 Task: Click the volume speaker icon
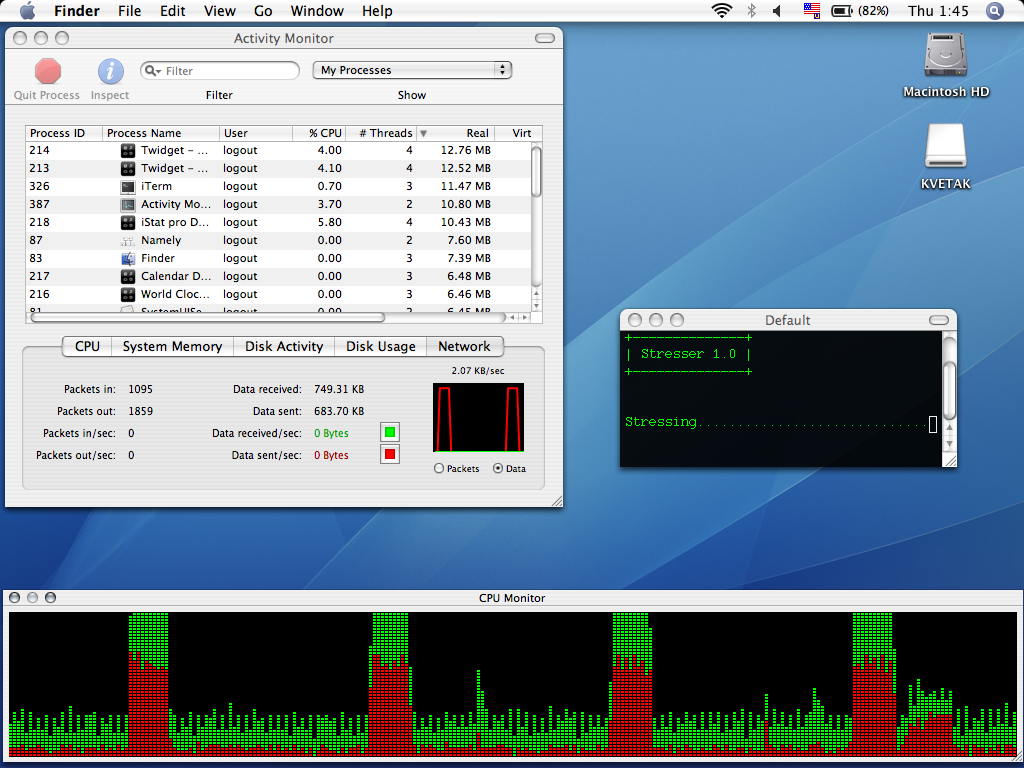(x=777, y=11)
